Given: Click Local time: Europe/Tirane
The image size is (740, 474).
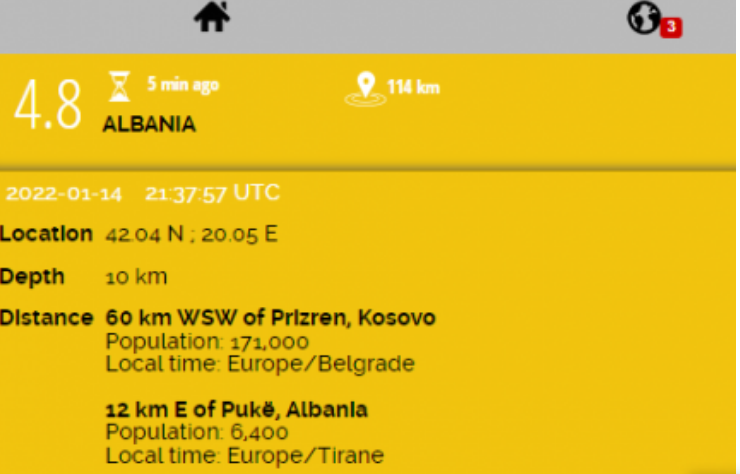Looking at the screenshot, I should click(x=244, y=456).
